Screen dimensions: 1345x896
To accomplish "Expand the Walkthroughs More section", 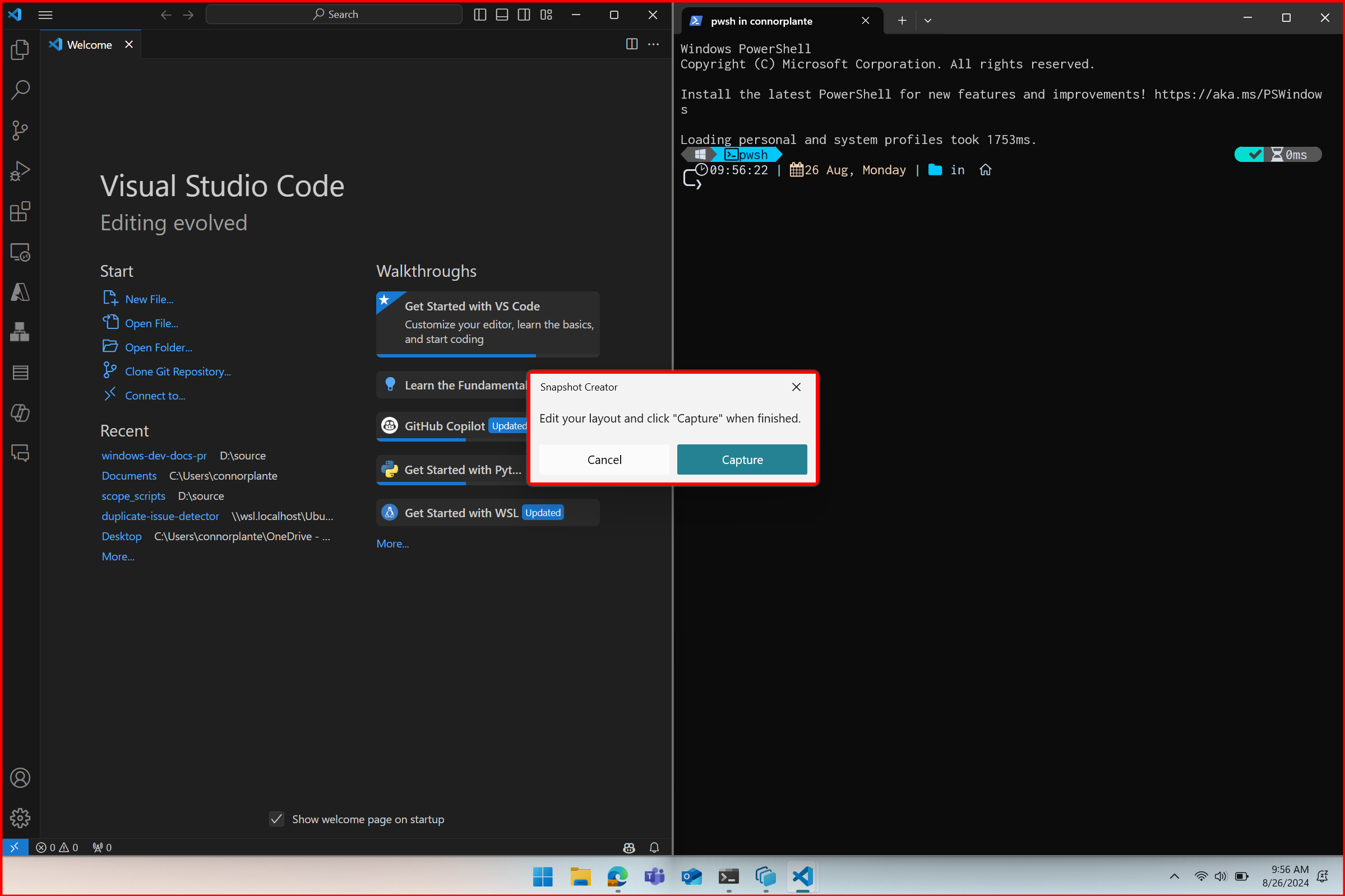I will (392, 543).
